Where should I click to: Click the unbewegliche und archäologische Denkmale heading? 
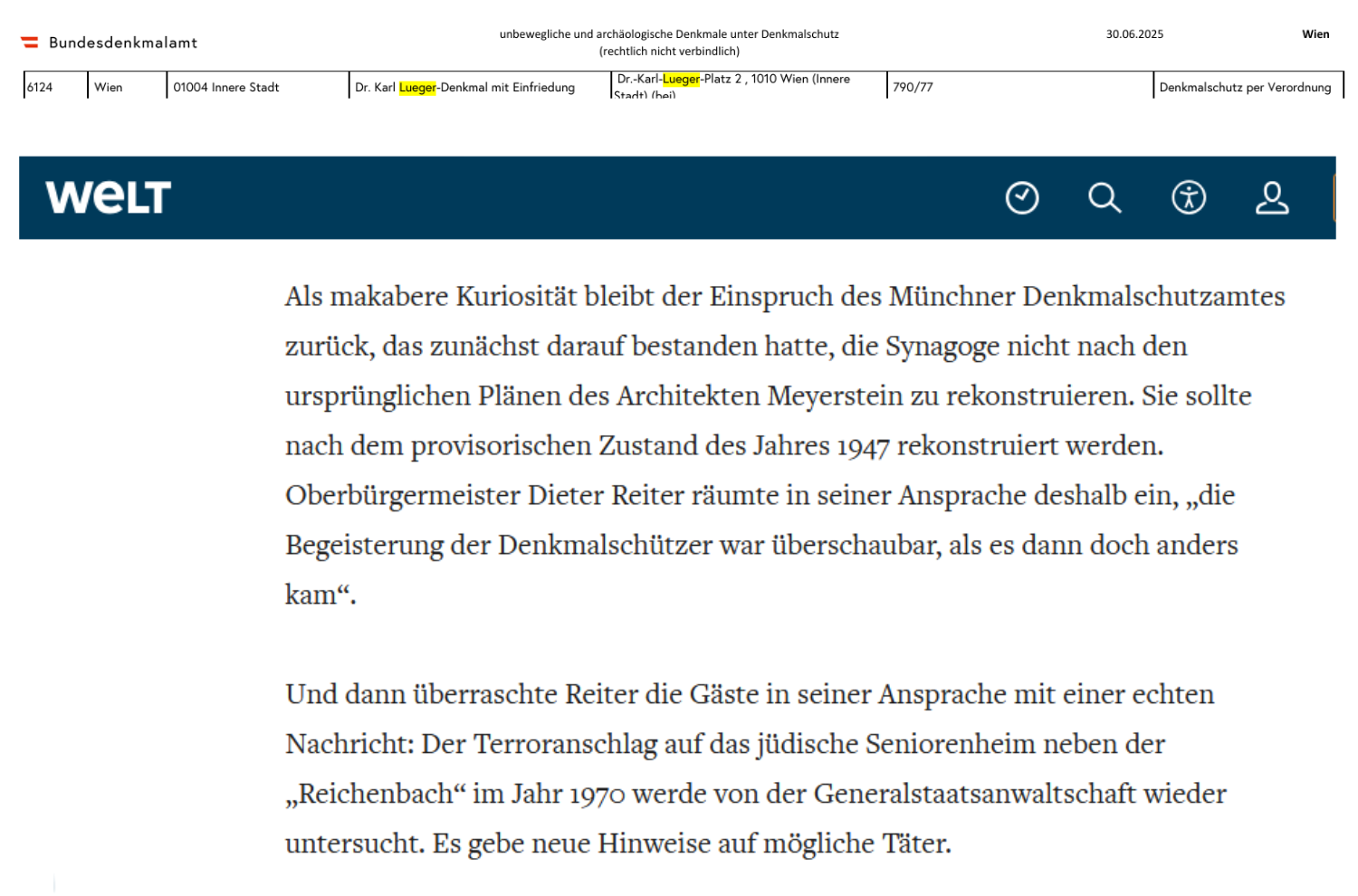coord(669,34)
